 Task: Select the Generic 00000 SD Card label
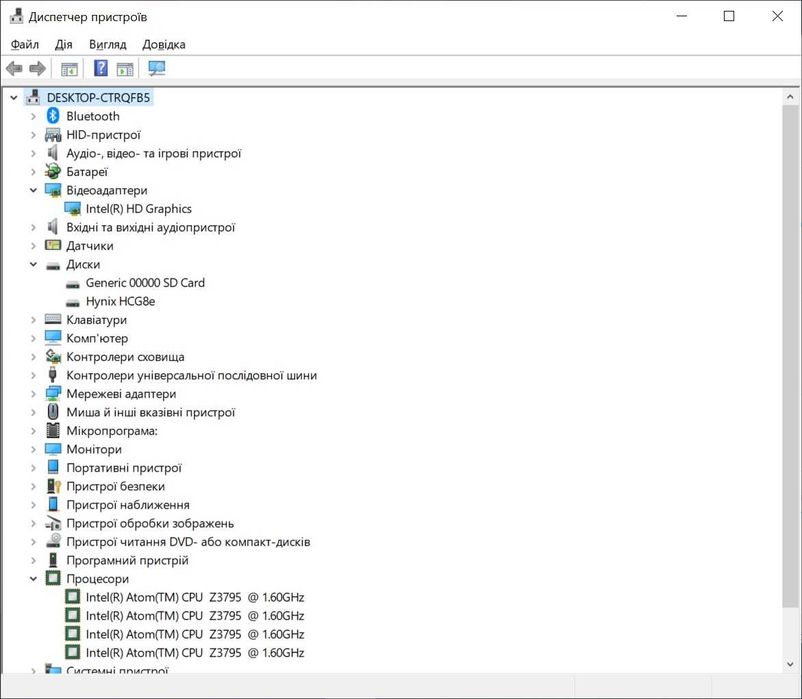[145, 283]
